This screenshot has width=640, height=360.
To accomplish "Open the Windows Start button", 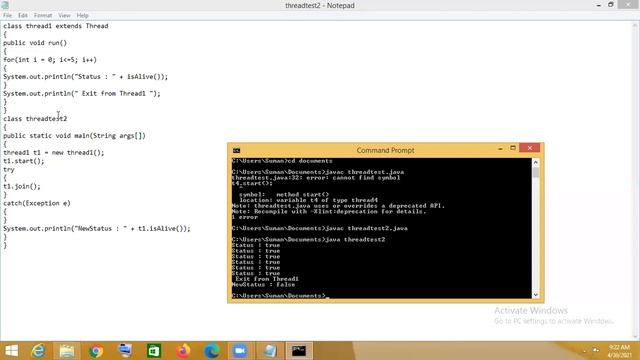I will 11,351.
